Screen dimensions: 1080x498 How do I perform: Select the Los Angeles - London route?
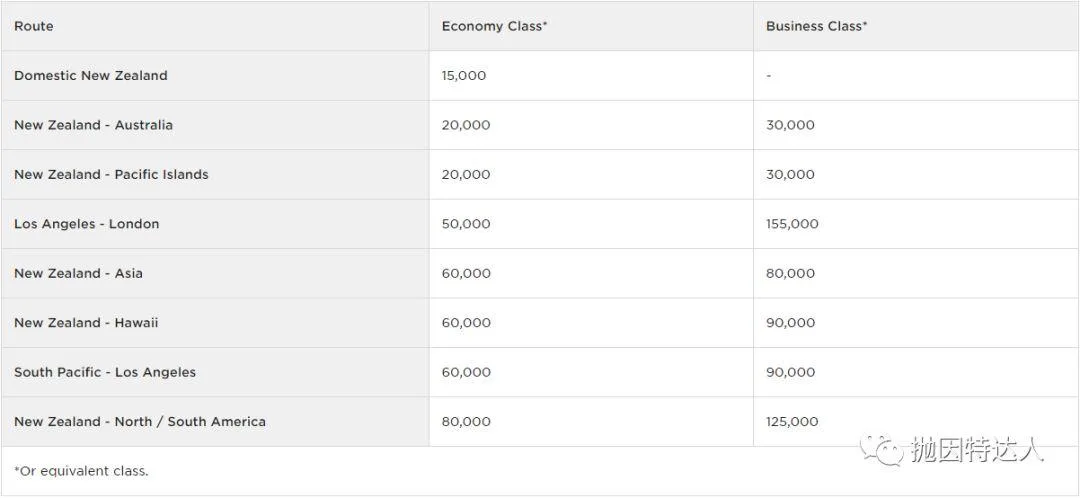click(86, 224)
